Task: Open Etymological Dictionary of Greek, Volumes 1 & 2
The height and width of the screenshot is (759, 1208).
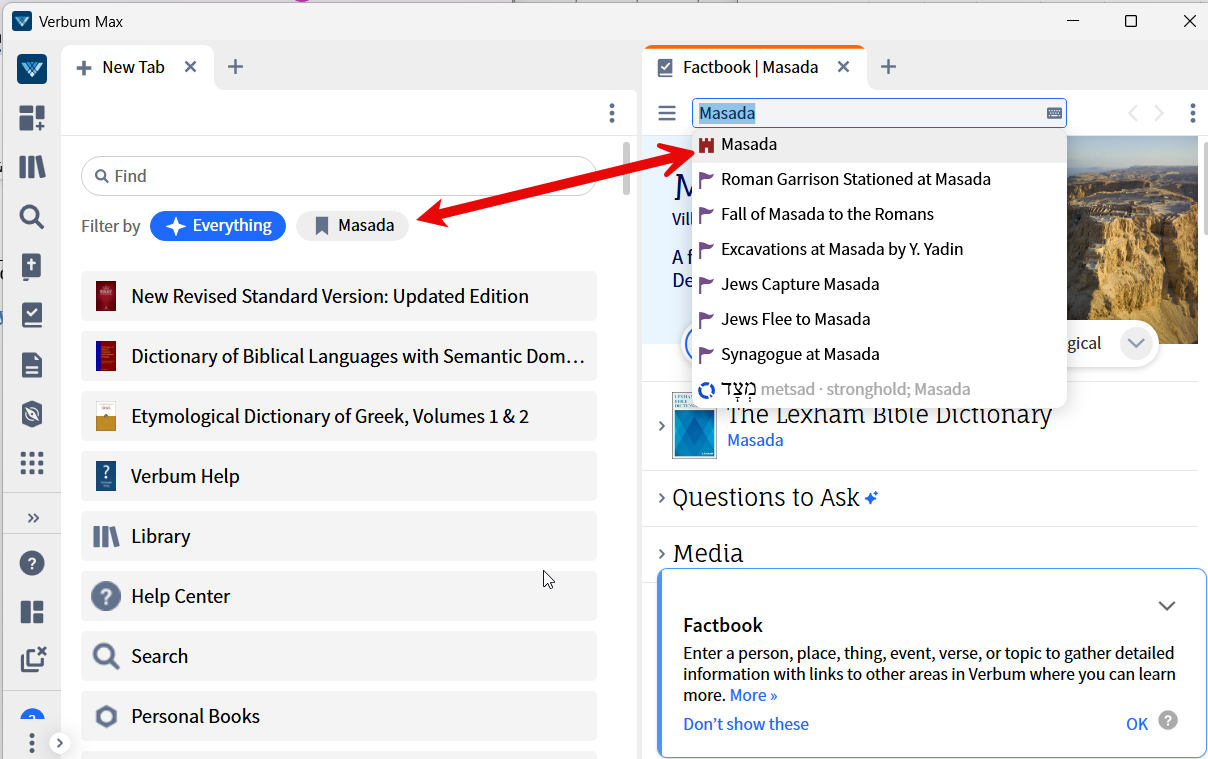Action: click(x=339, y=416)
